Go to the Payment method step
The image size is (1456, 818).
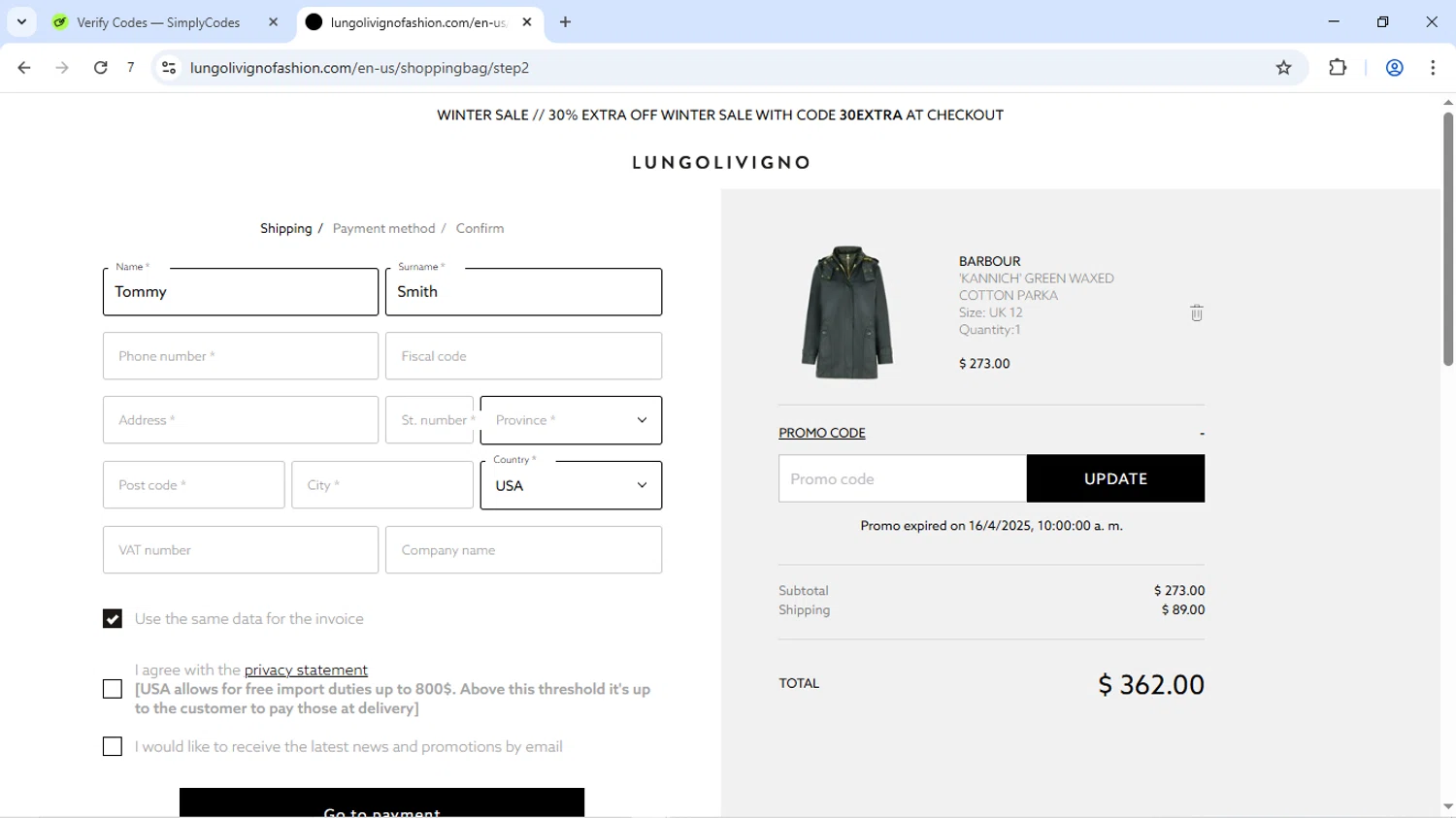pyautogui.click(x=383, y=229)
